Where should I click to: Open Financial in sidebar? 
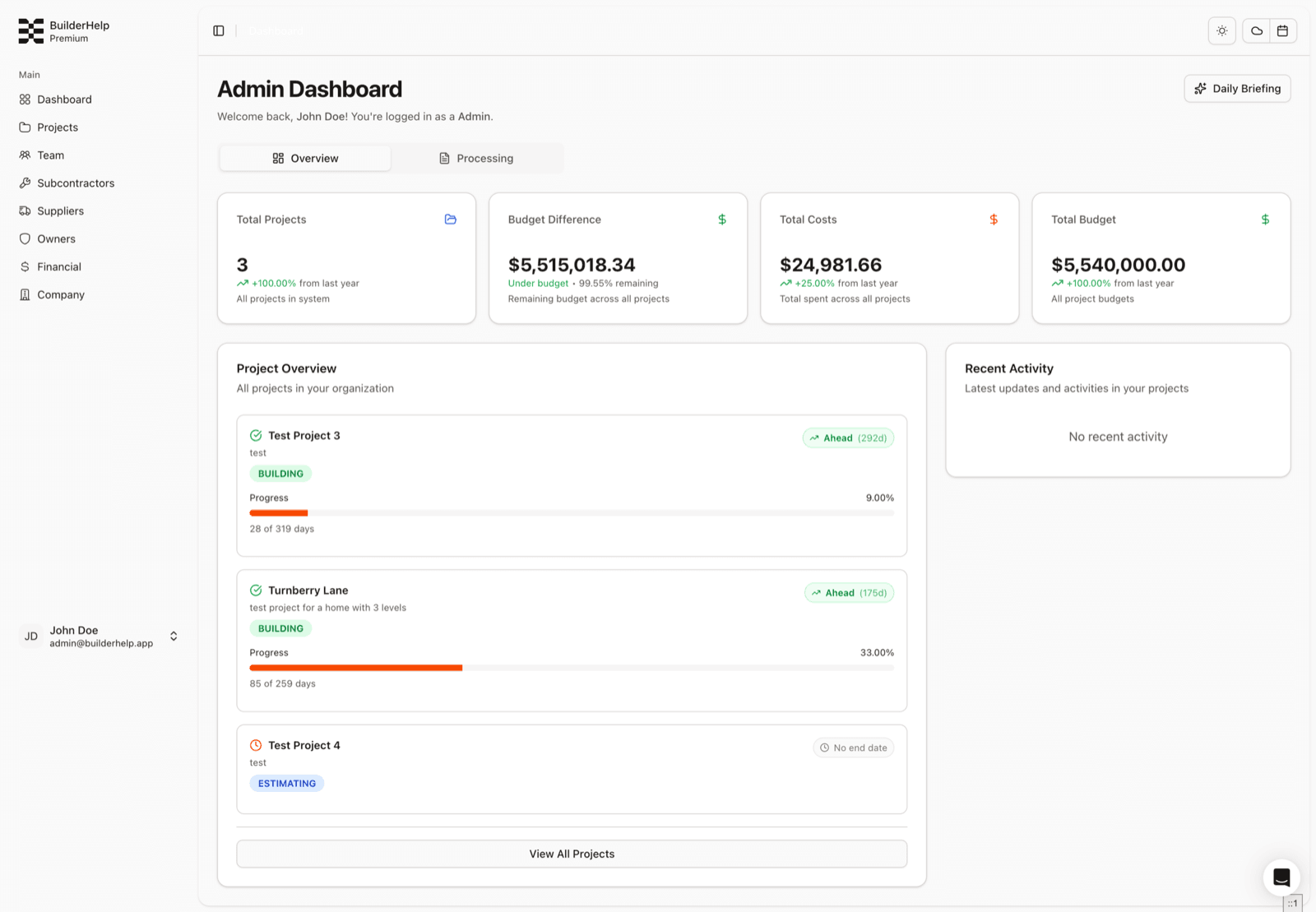point(59,267)
